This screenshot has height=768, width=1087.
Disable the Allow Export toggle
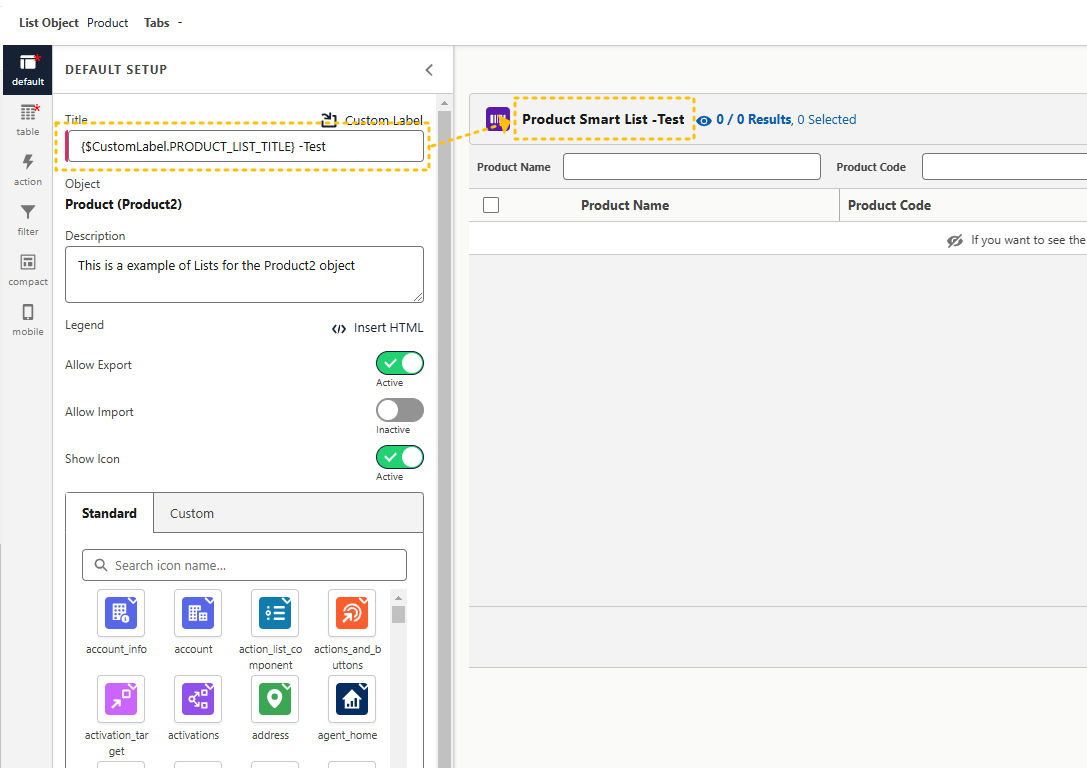pos(399,363)
